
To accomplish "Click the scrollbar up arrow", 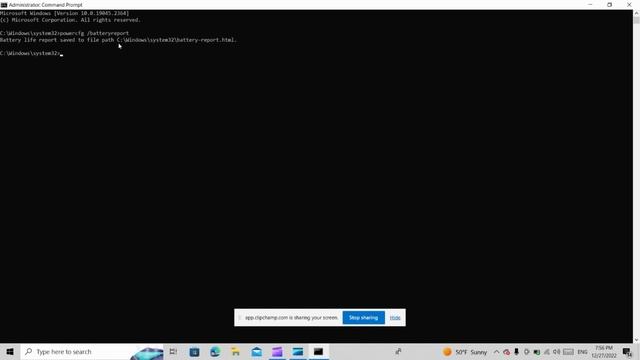I will (636, 13).
